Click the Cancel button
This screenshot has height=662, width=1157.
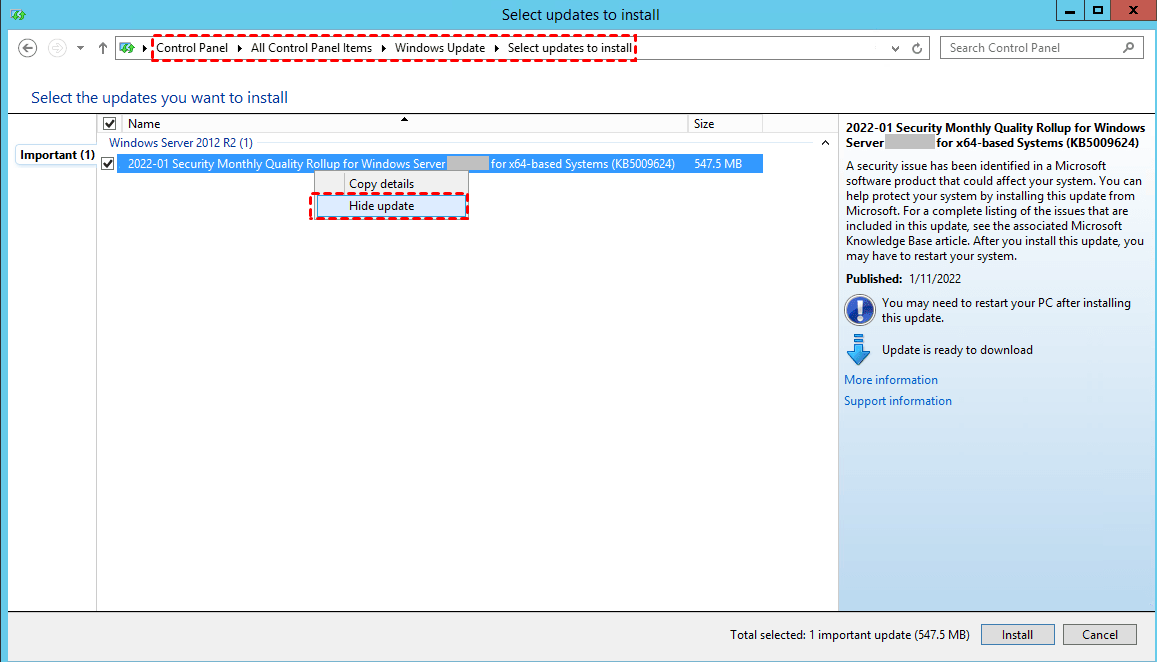point(1099,635)
